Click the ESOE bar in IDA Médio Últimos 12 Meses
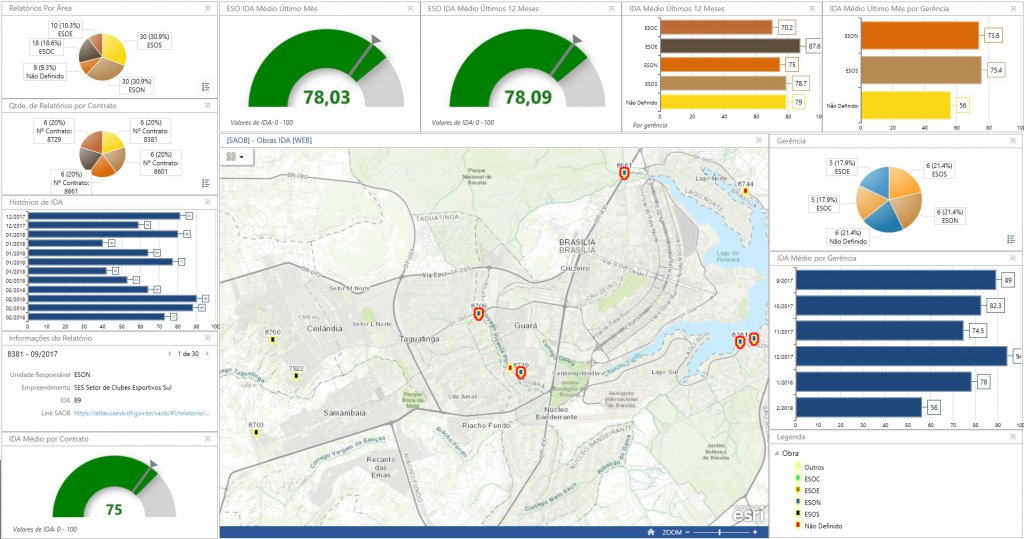The image size is (1024, 539). click(730, 46)
